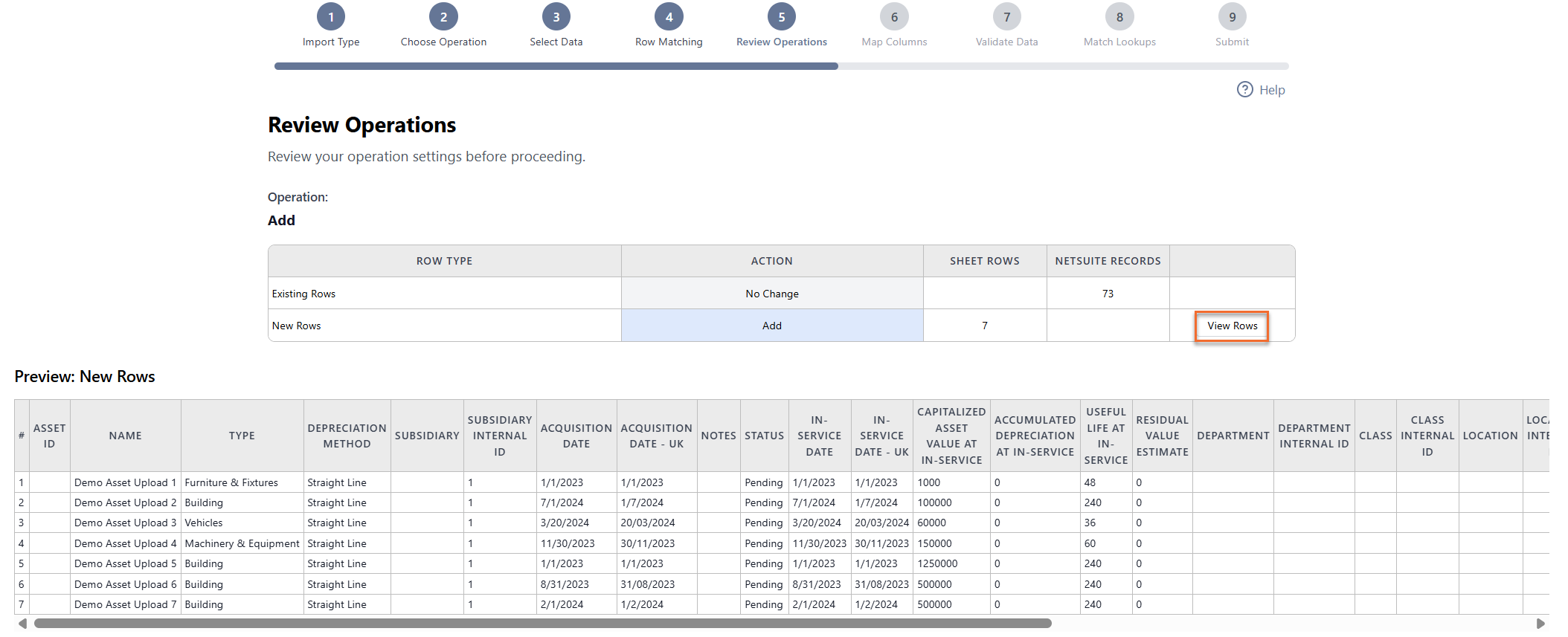Select Demo Asset Upload 4 name cell
Image resolution: width=1568 pixels, height=637 pixels.
(125, 543)
